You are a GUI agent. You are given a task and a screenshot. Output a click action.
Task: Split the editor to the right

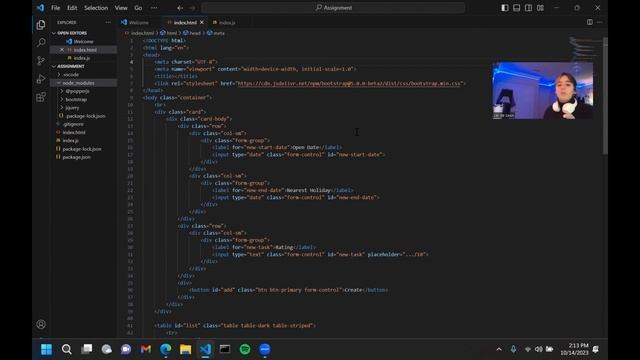(x=590, y=22)
